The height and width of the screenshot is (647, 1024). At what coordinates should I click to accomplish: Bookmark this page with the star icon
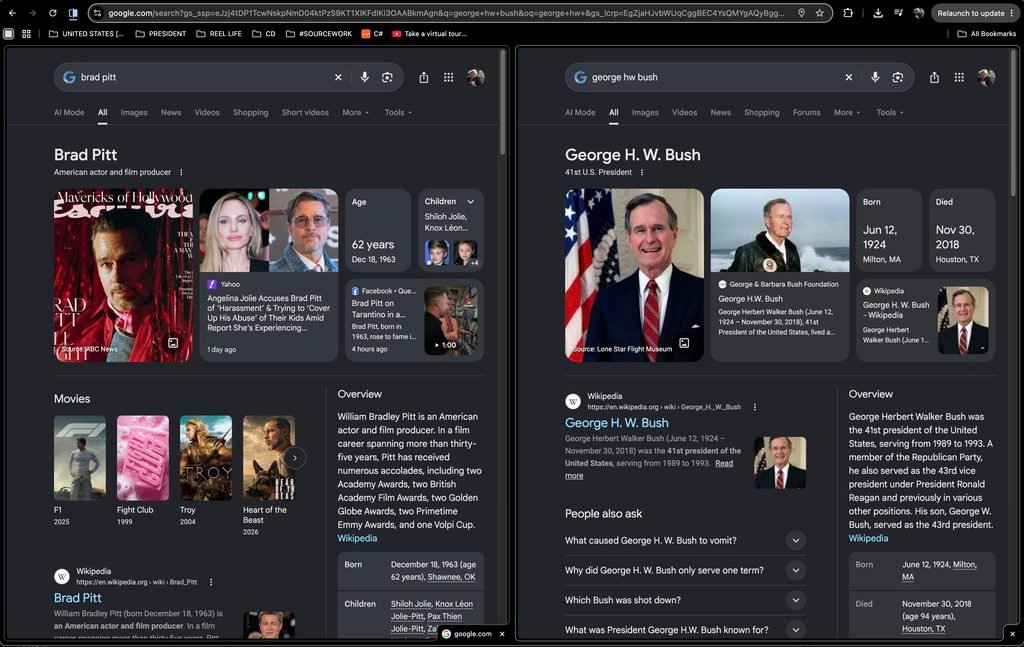tap(820, 13)
